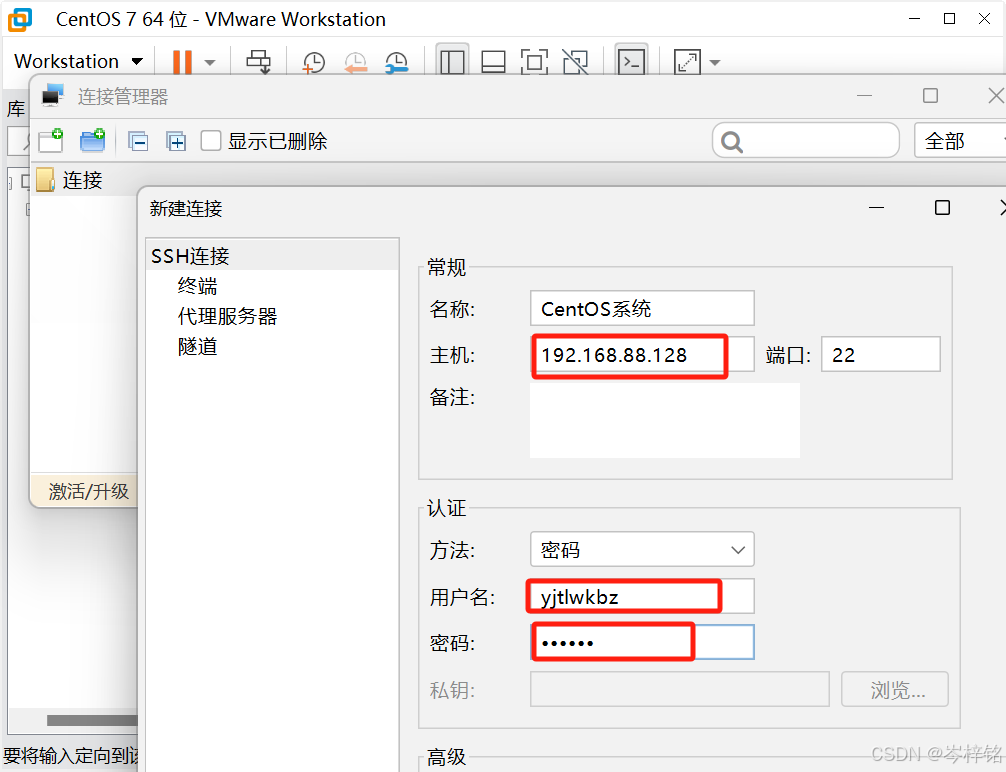This screenshot has width=1006, height=772.
Task: Open the snapshot manager wrench icon
Action: tap(397, 62)
